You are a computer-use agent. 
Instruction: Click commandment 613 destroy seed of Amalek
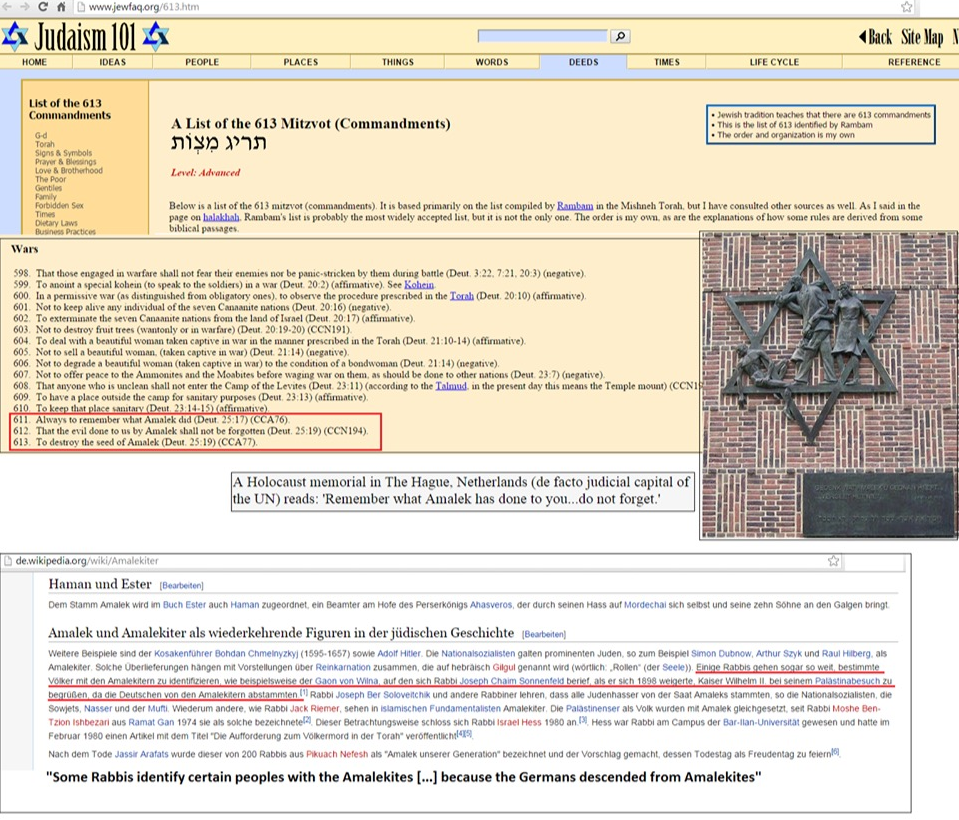click(x=135, y=442)
